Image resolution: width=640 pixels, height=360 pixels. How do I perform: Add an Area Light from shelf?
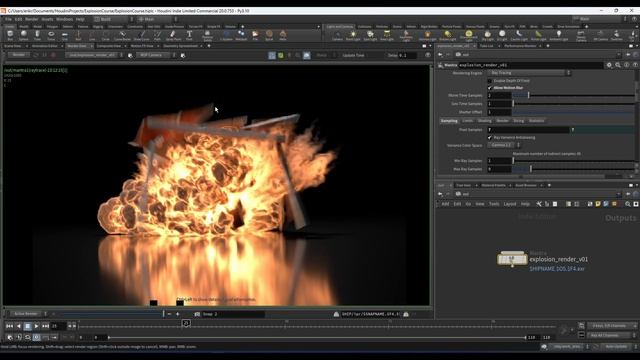click(387, 36)
